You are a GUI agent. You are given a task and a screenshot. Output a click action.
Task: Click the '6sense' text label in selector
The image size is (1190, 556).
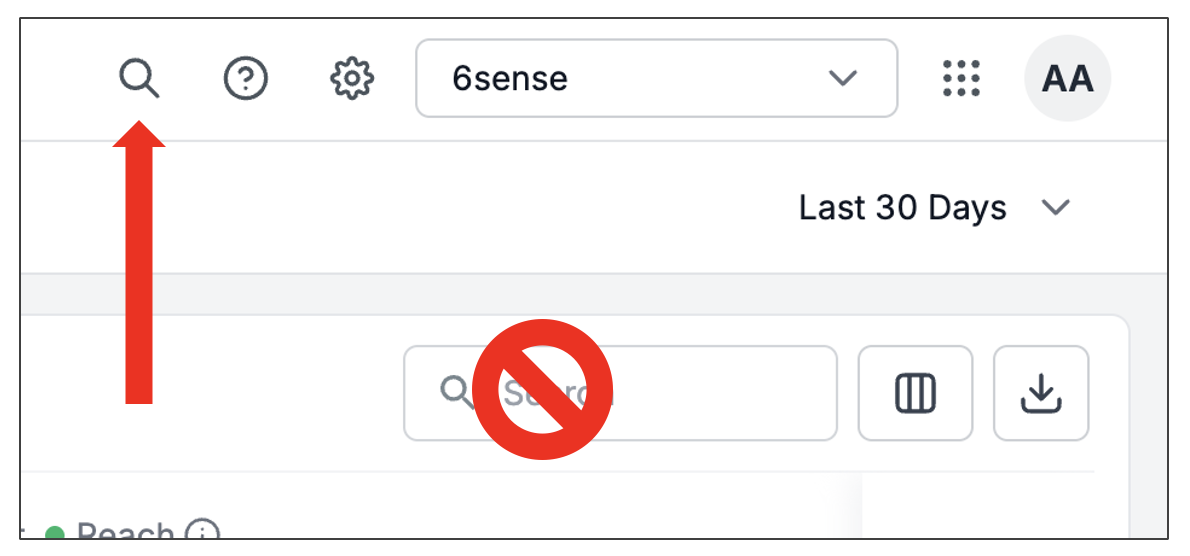[x=510, y=78]
